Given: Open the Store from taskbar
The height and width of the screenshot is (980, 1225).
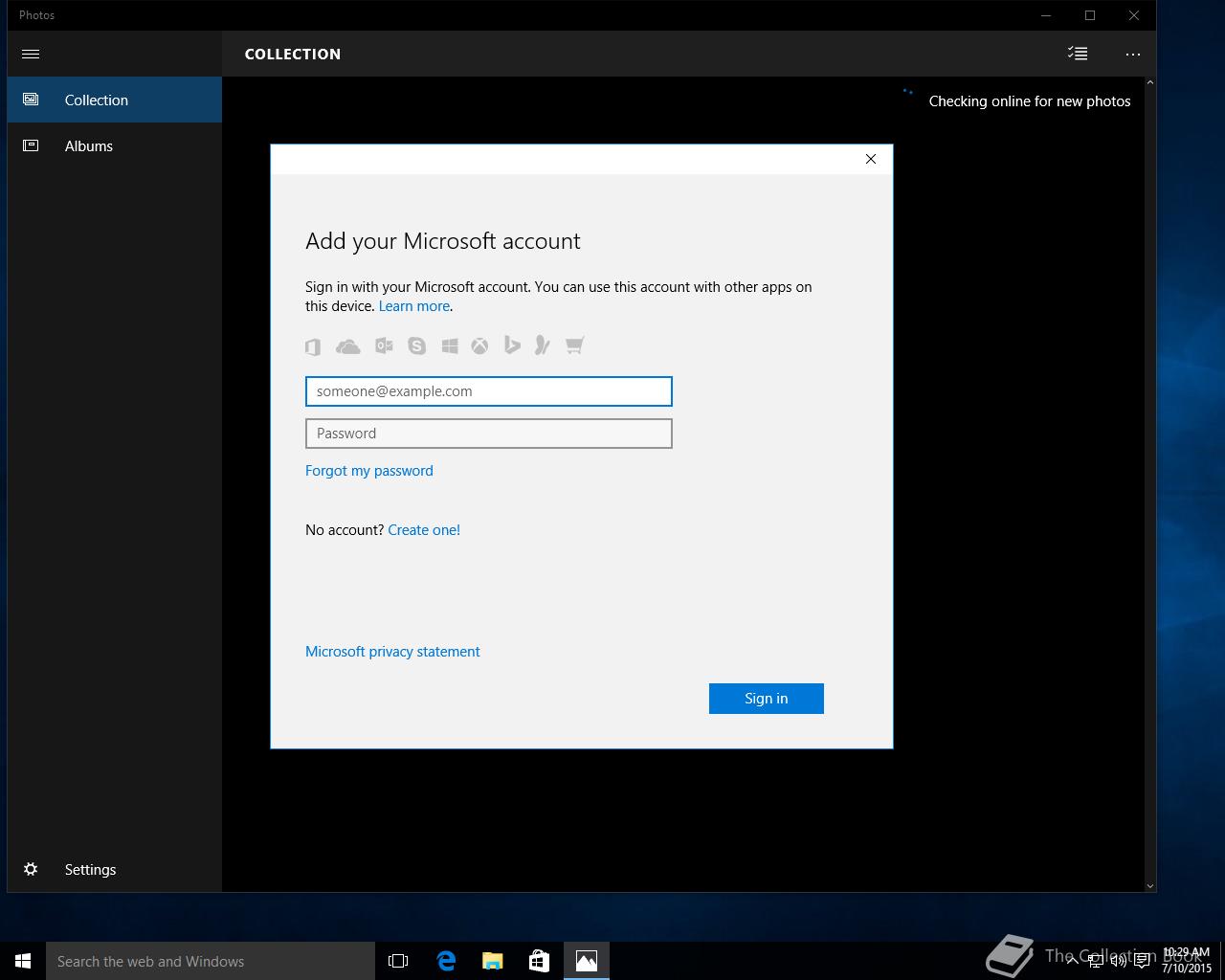Looking at the screenshot, I should pos(540,961).
